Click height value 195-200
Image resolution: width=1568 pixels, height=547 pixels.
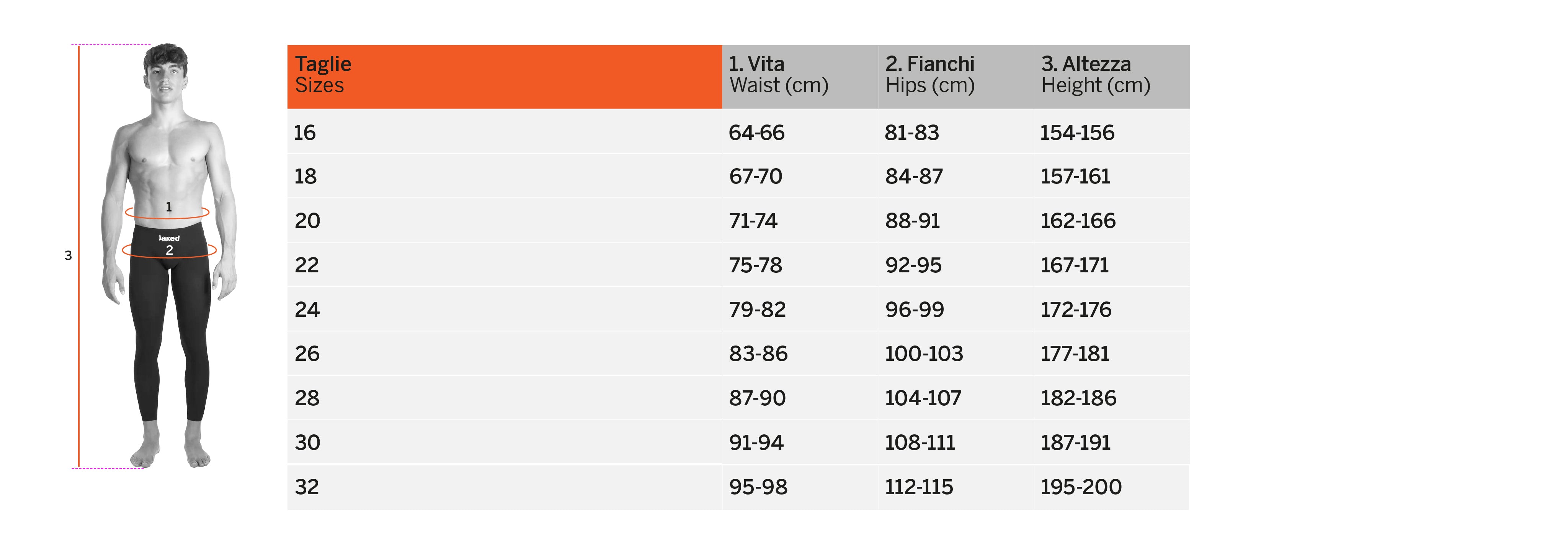pyautogui.click(x=1080, y=487)
